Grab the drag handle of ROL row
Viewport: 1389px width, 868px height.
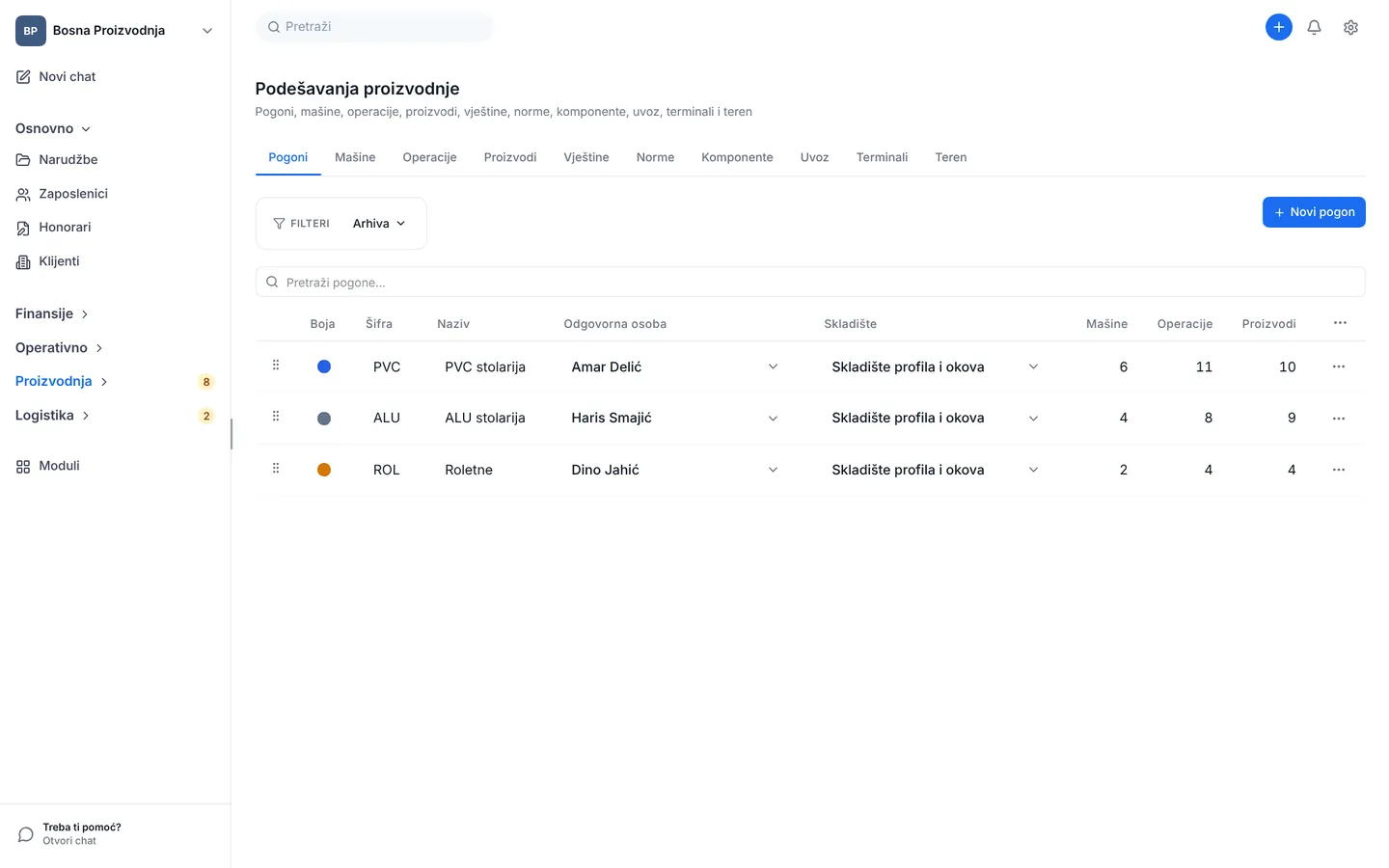pos(276,469)
